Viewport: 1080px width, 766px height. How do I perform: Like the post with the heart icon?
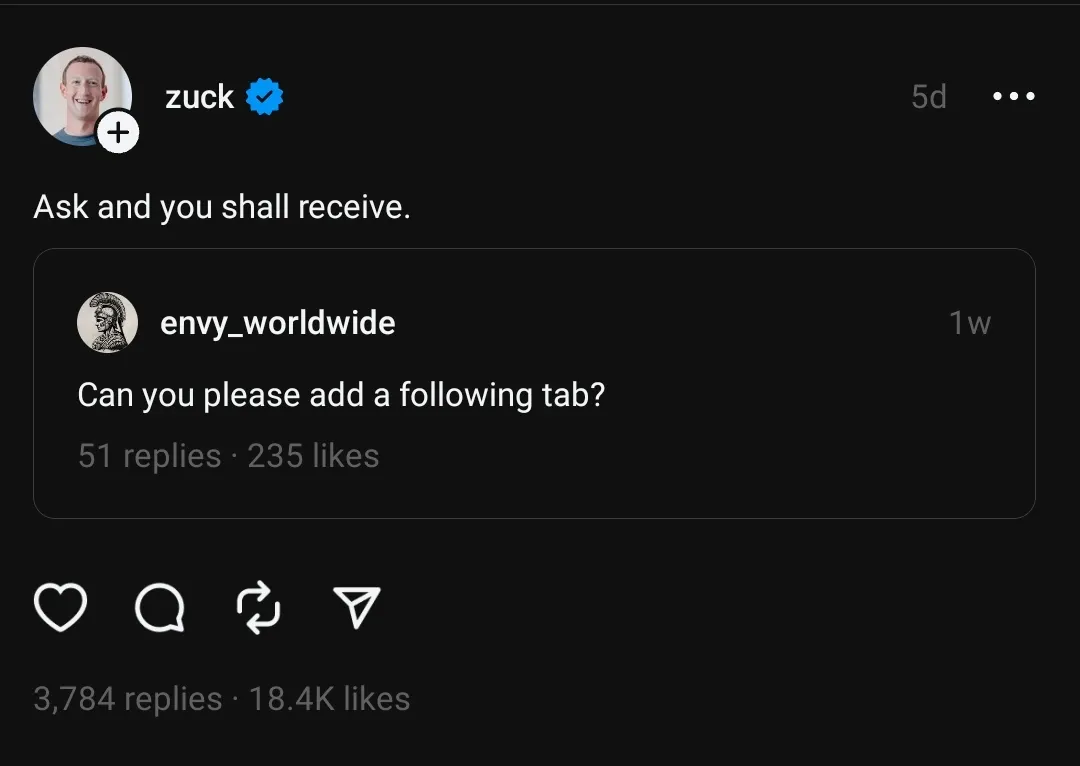click(x=60, y=607)
